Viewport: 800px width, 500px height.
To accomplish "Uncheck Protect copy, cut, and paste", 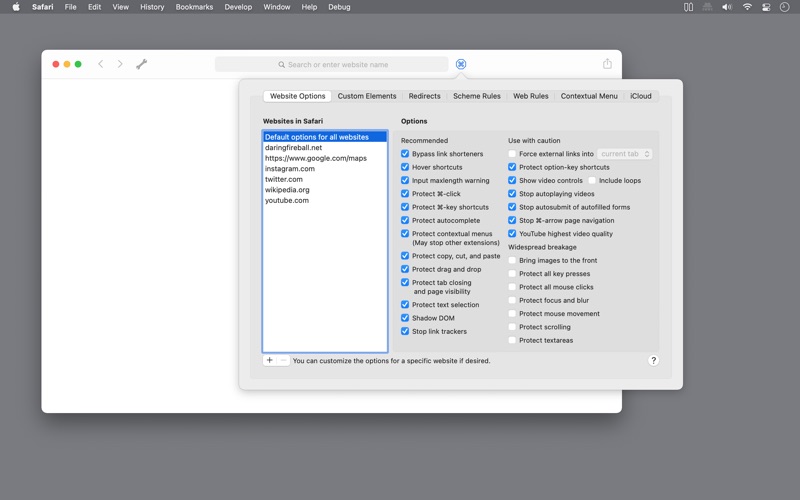I will click(x=405, y=256).
